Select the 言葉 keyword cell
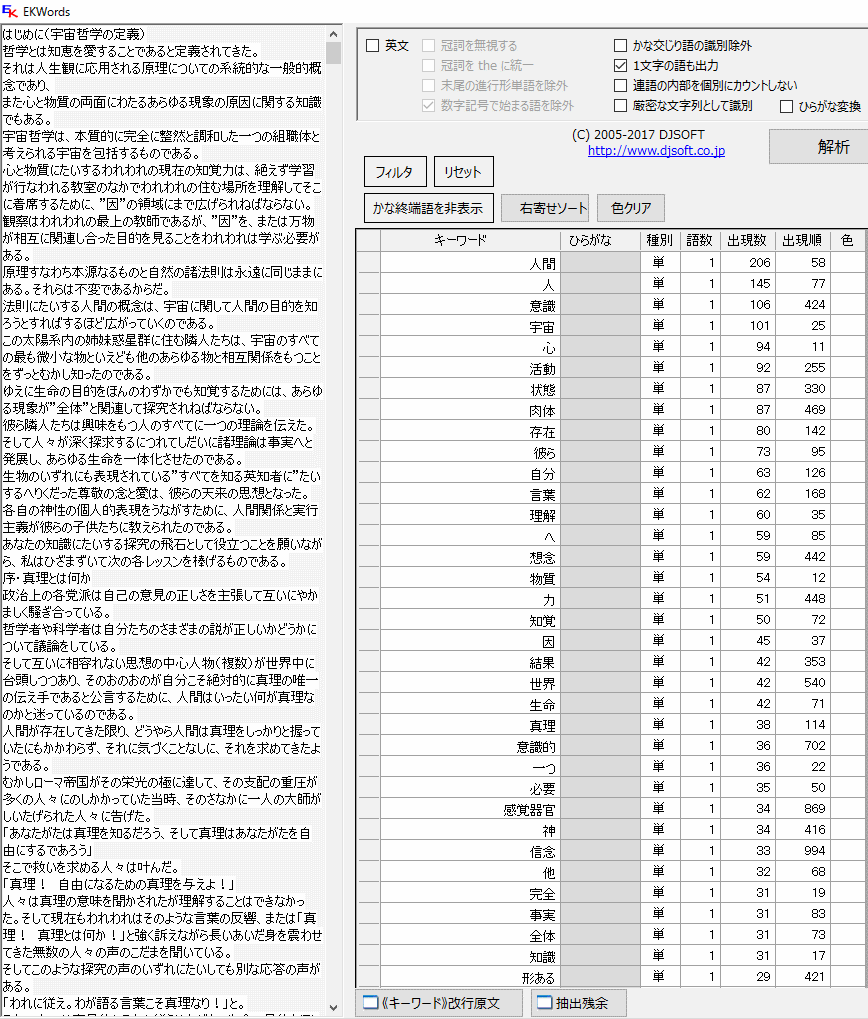Screen dimensions: 868x1019 pos(470,494)
